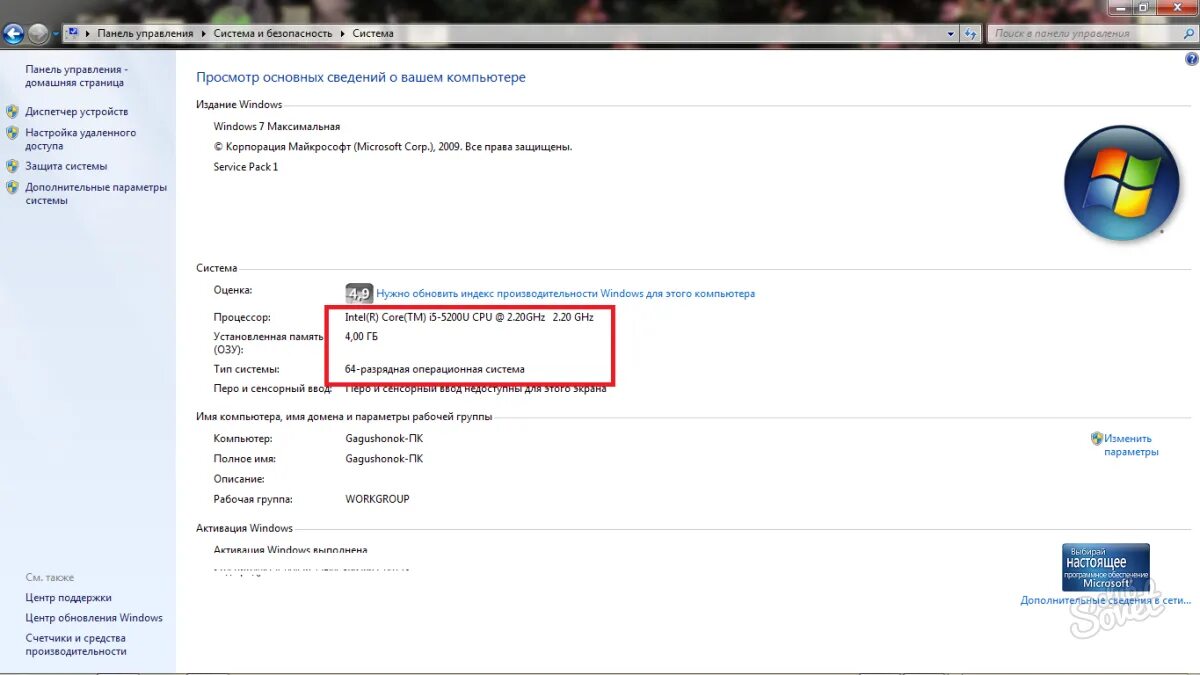The width and height of the screenshot is (1200, 675).
Task: Select the 'Система' breadcrumb
Action: (x=373, y=33)
